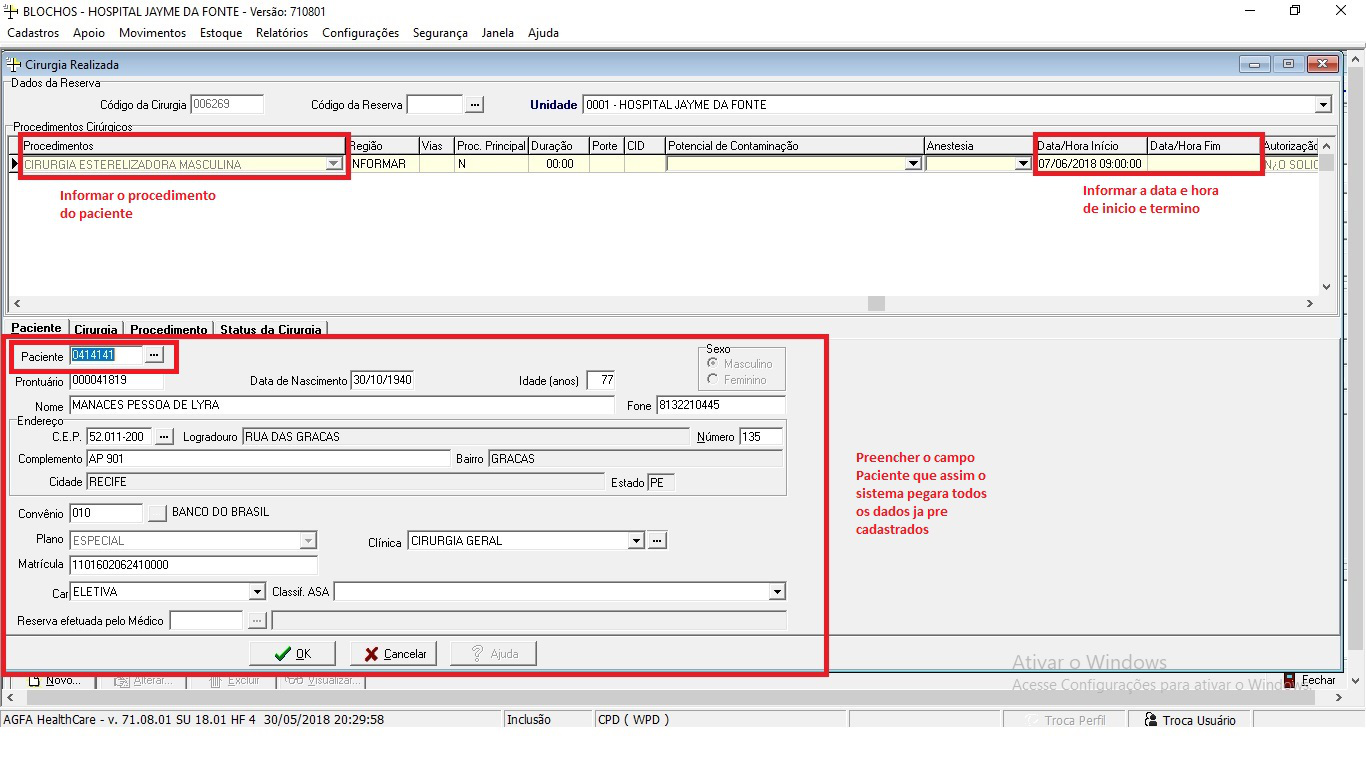Click the Data de Nascimento field
The image size is (1366, 768).
coord(382,381)
